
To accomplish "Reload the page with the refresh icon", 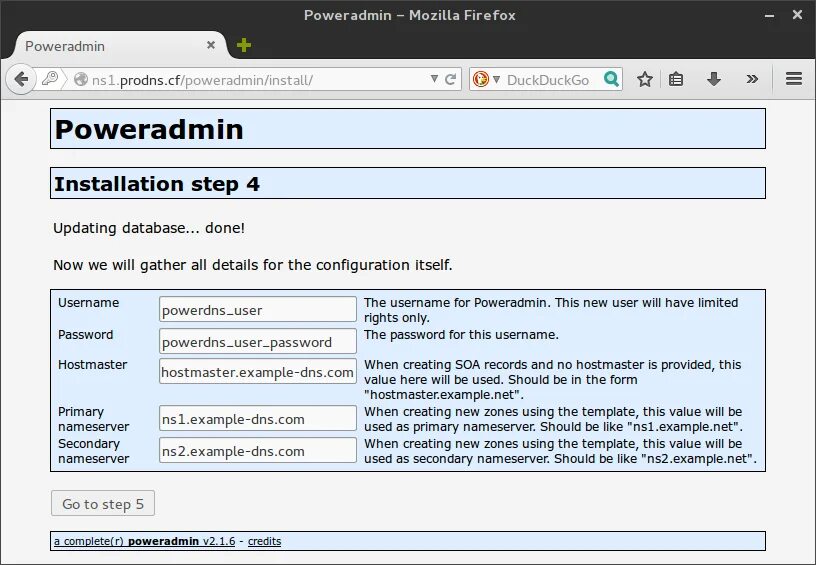I will tap(451, 79).
